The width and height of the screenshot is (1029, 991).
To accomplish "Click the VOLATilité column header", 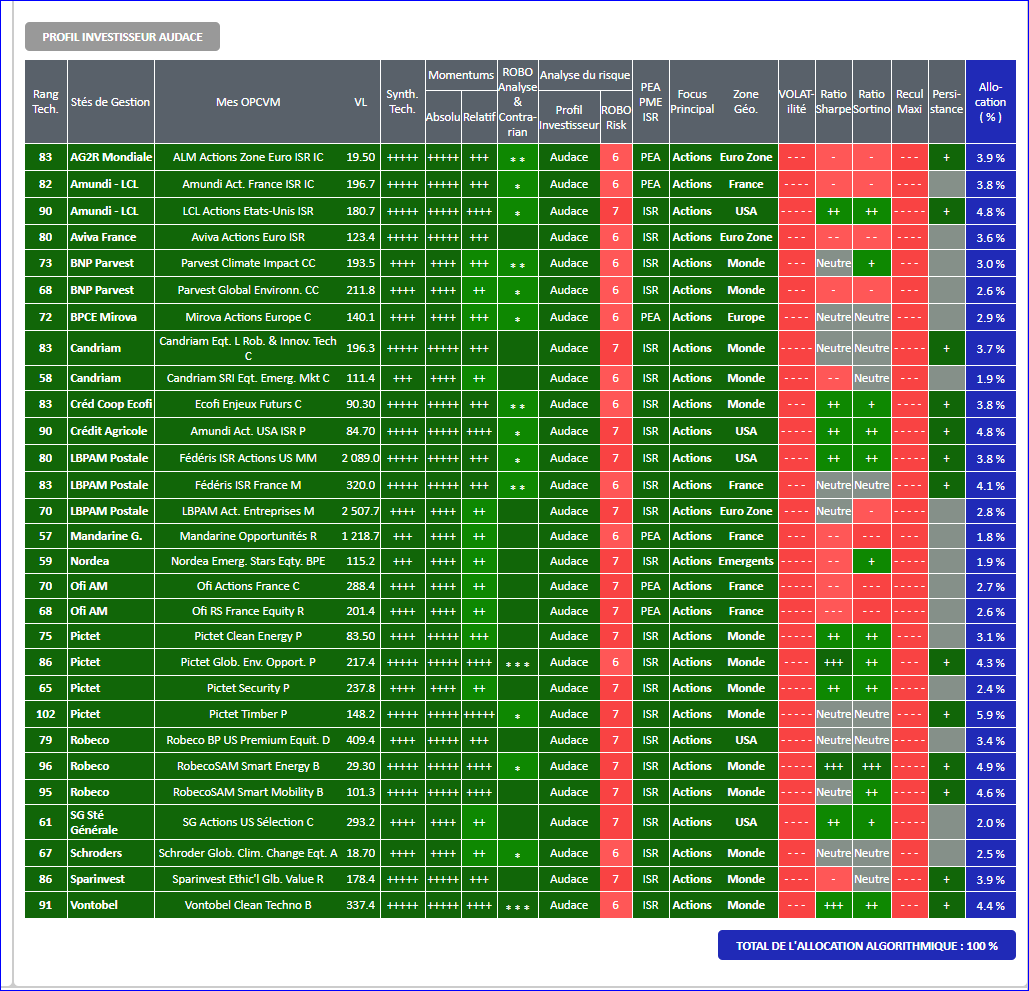I will (x=797, y=102).
